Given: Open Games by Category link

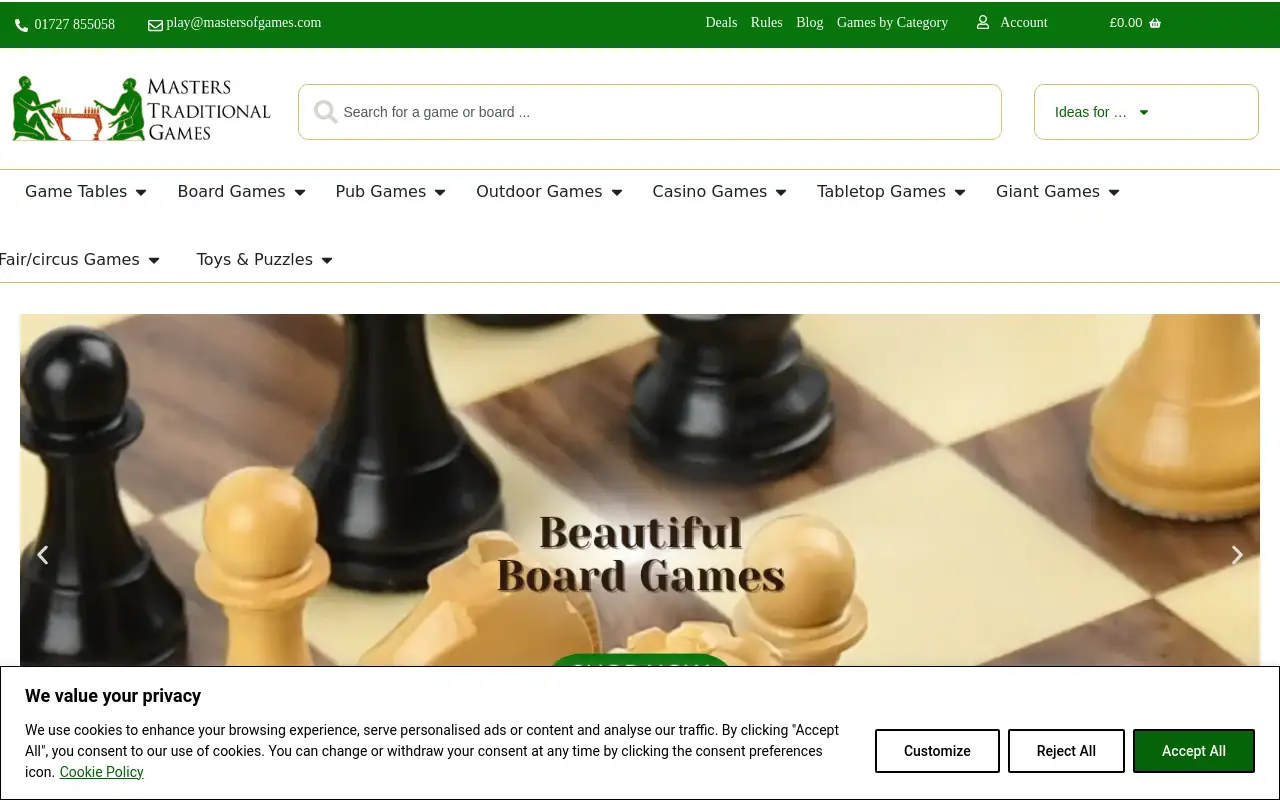Looking at the screenshot, I should [x=892, y=22].
